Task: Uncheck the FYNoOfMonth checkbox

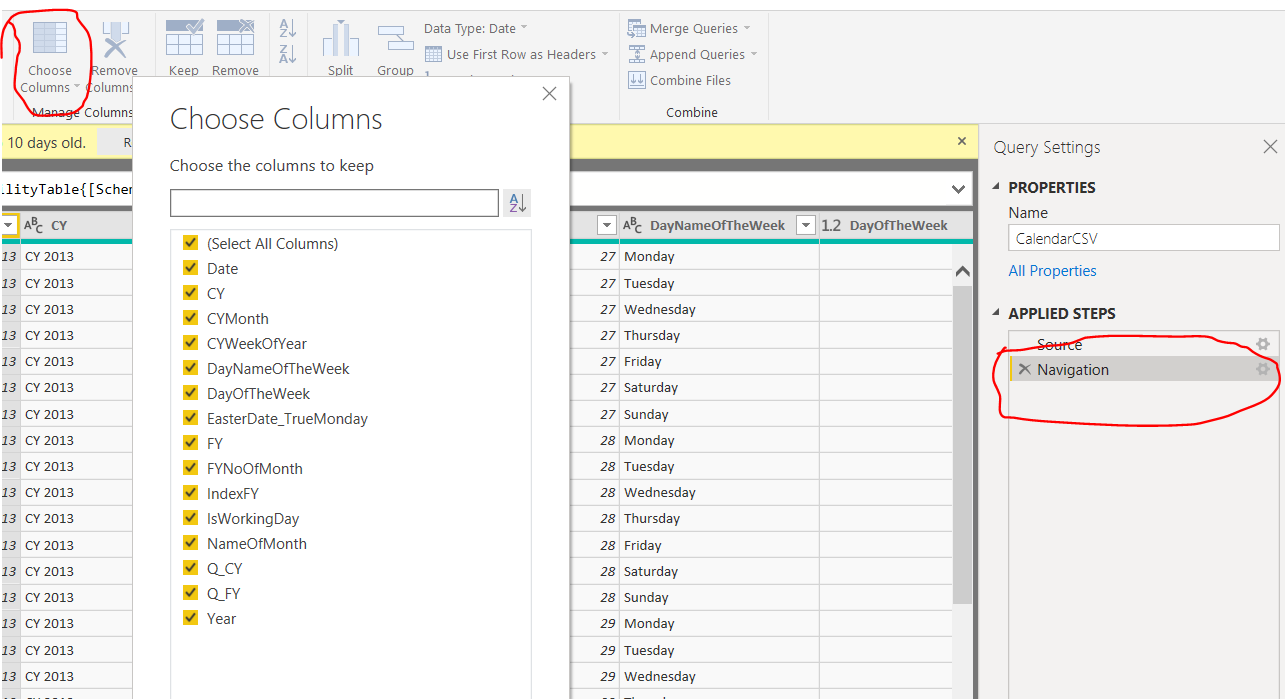Action: pyautogui.click(x=190, y=468)
